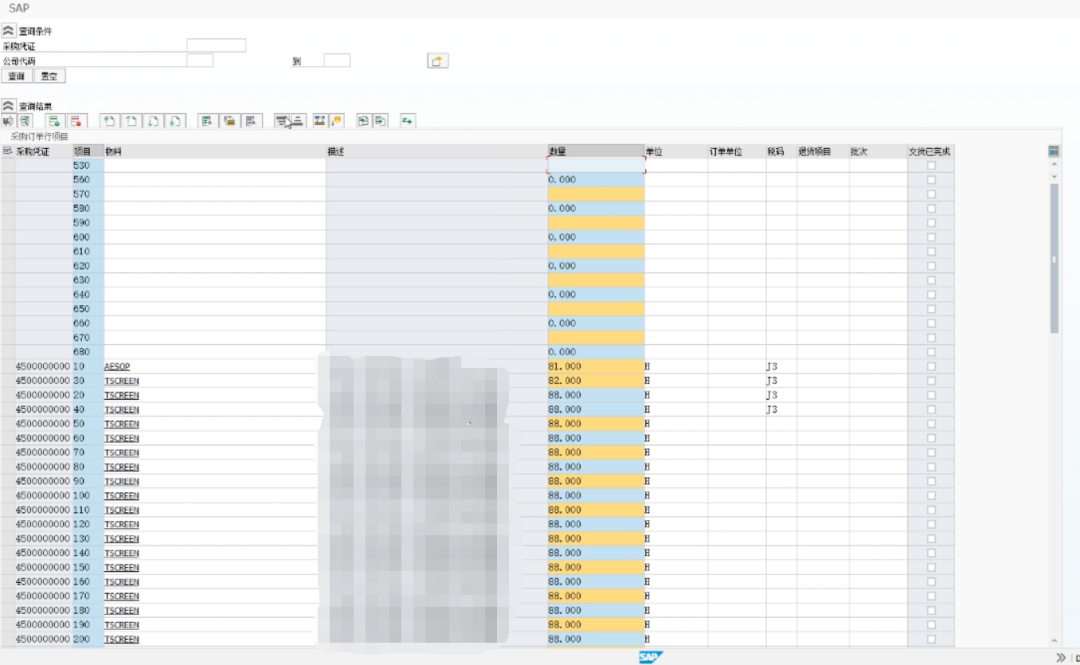This screenshot has height=665, width=1080.
Task: Click the table select-all icon left of 采购凭证 header
Action: [8, 151]
